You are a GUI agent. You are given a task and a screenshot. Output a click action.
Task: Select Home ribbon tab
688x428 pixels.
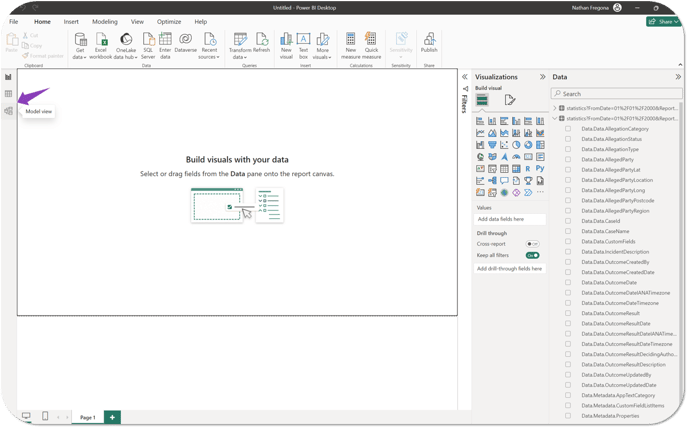tap(42, 22)
